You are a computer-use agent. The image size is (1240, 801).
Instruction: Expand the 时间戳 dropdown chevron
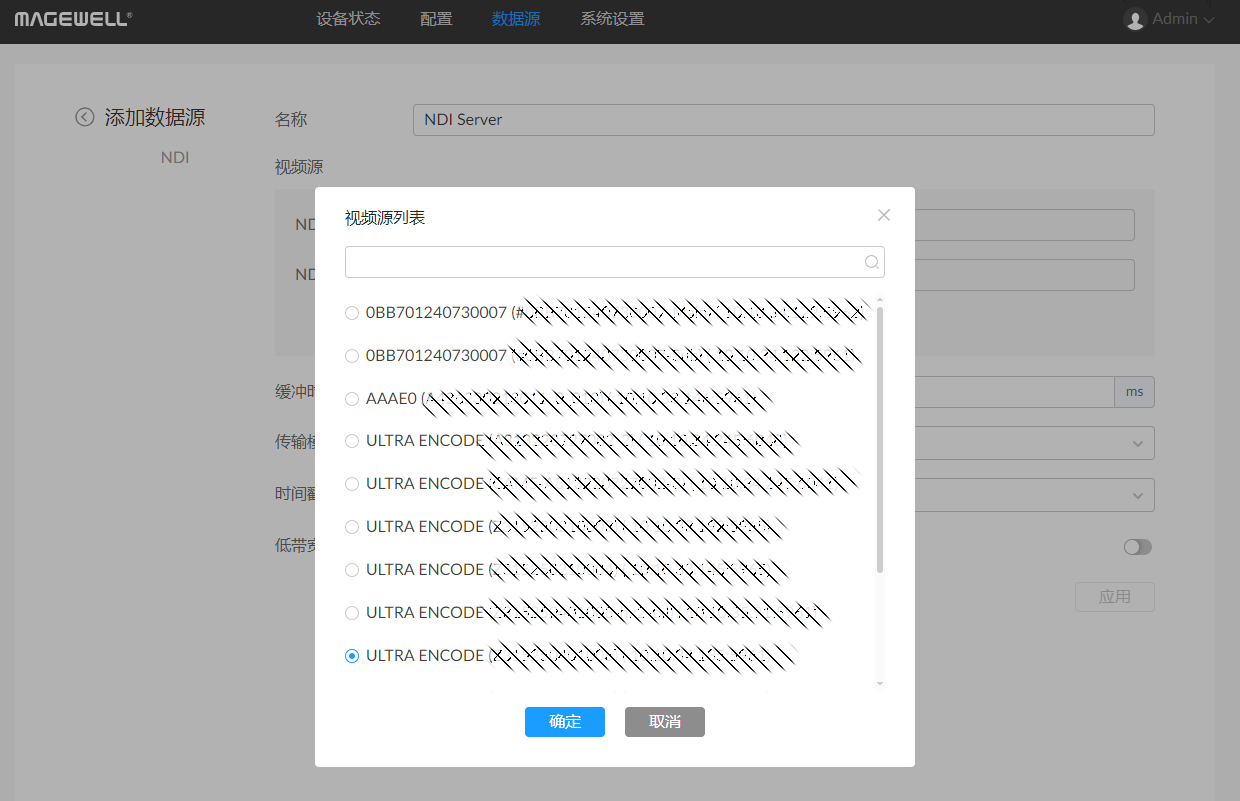click(1138, 495)
